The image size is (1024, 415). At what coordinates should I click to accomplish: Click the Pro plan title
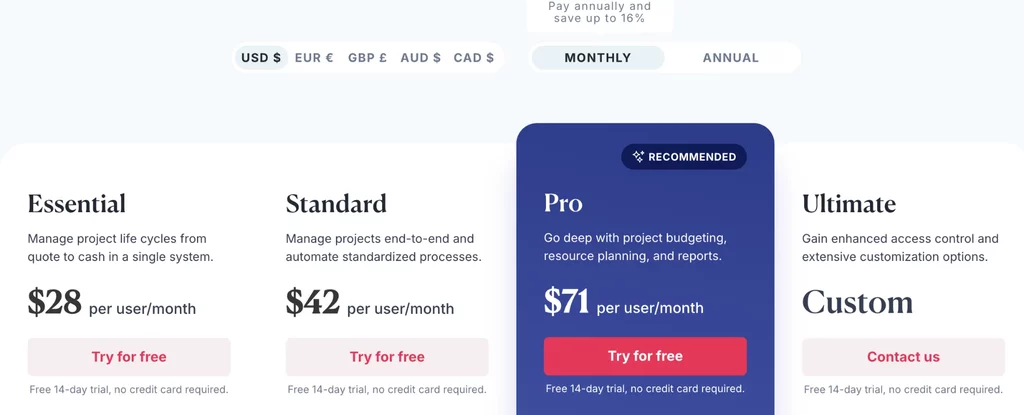pos(563,203)
